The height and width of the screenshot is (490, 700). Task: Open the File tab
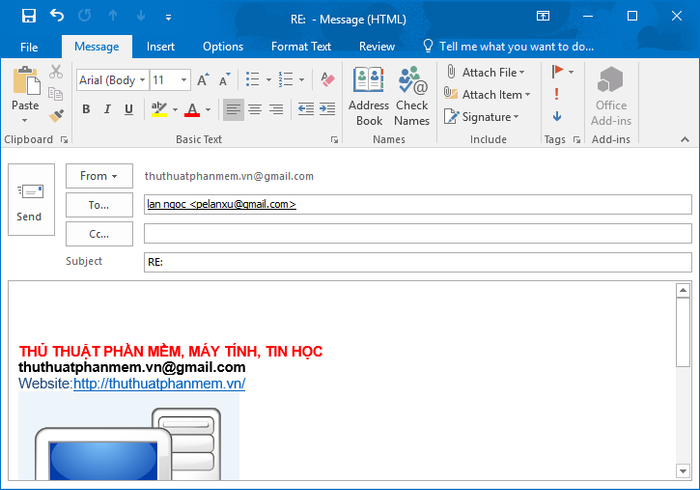coord(29,47)
